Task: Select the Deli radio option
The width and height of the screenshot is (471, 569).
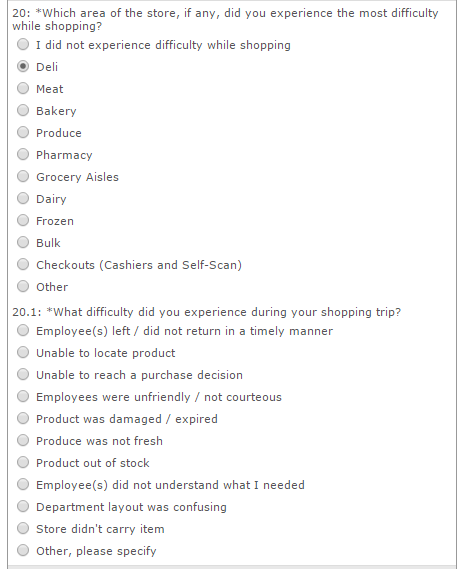Action: click(x=23, y=66)
